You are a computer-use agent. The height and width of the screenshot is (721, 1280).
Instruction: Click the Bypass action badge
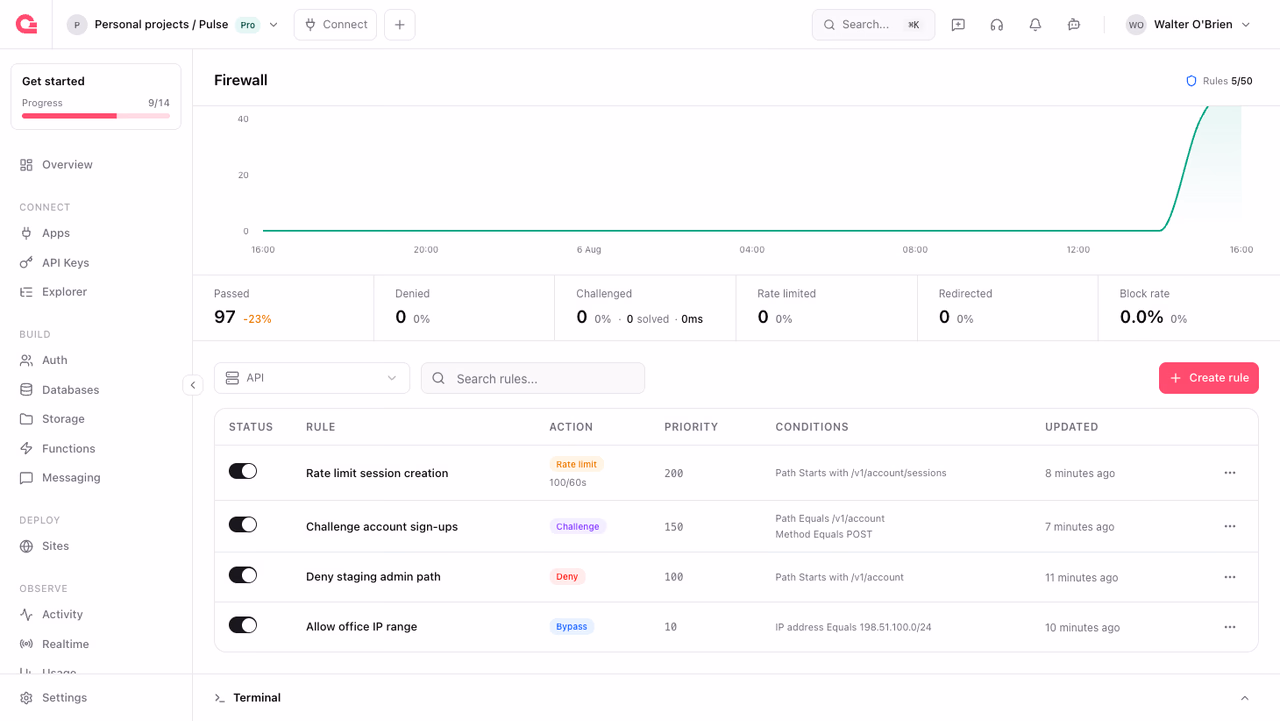(x=572, y=627)
